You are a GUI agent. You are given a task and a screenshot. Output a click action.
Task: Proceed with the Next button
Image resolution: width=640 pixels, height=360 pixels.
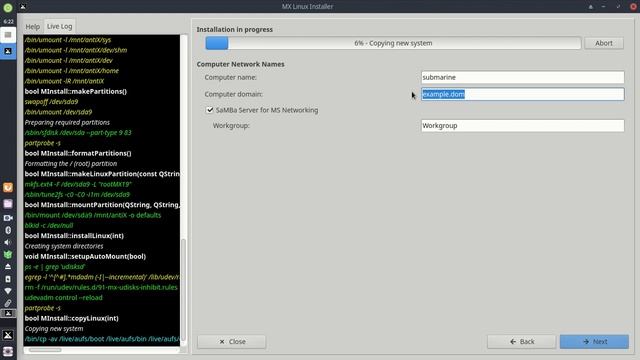(594, 342)
